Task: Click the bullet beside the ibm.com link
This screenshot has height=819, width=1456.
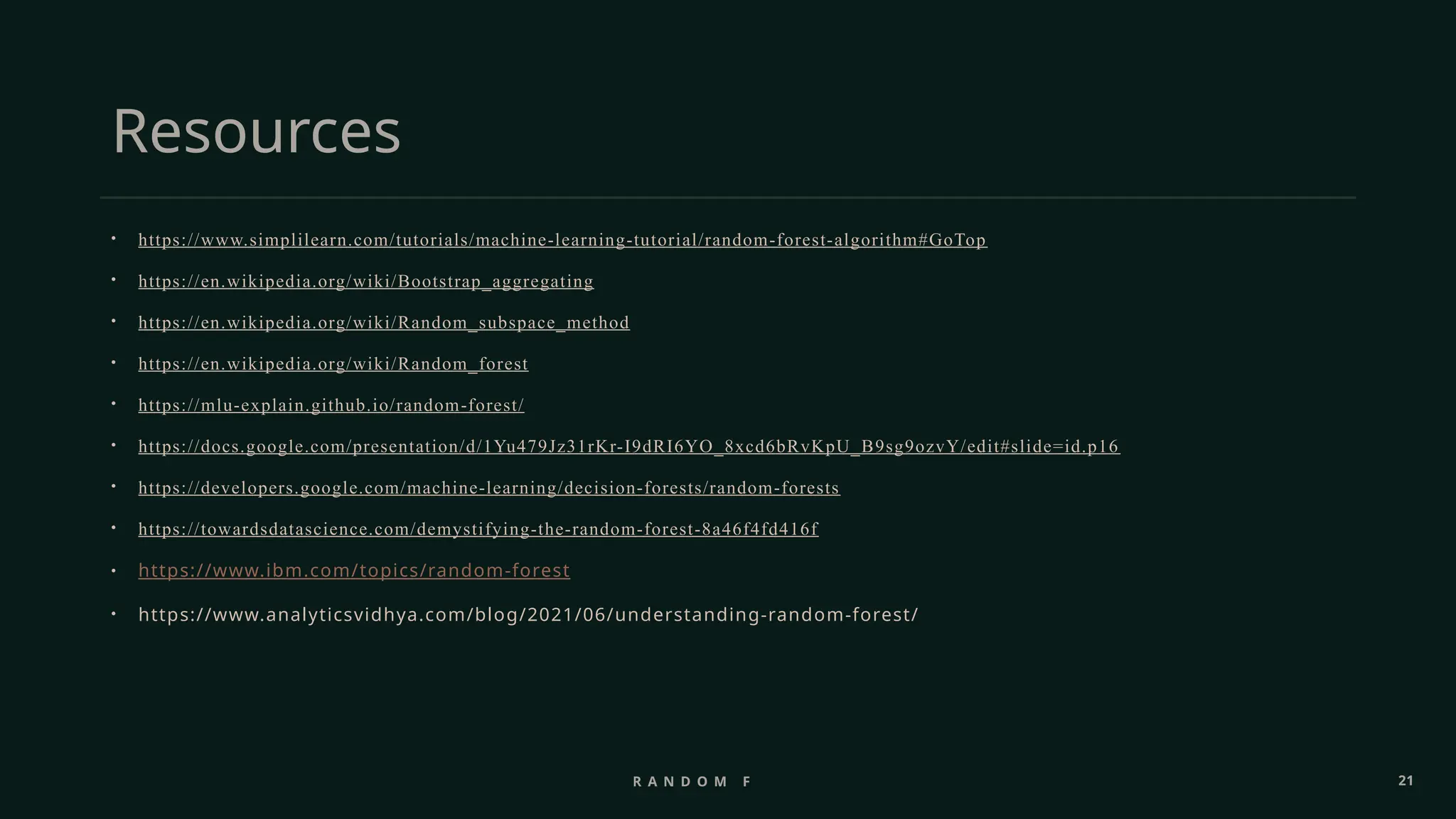Action: (114, 570)
